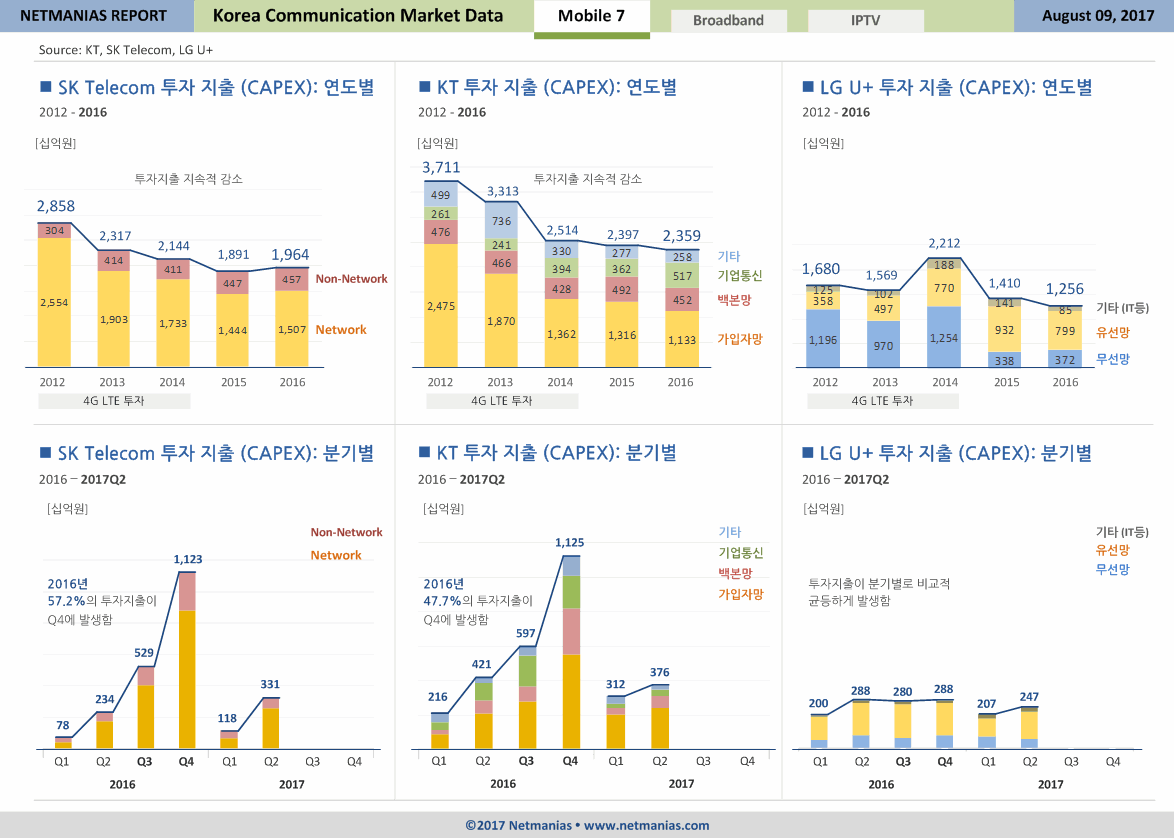Screen dimensions: 1174x838
Task: Open www.netmanias.com footer link
Action: tap(646, 825)
